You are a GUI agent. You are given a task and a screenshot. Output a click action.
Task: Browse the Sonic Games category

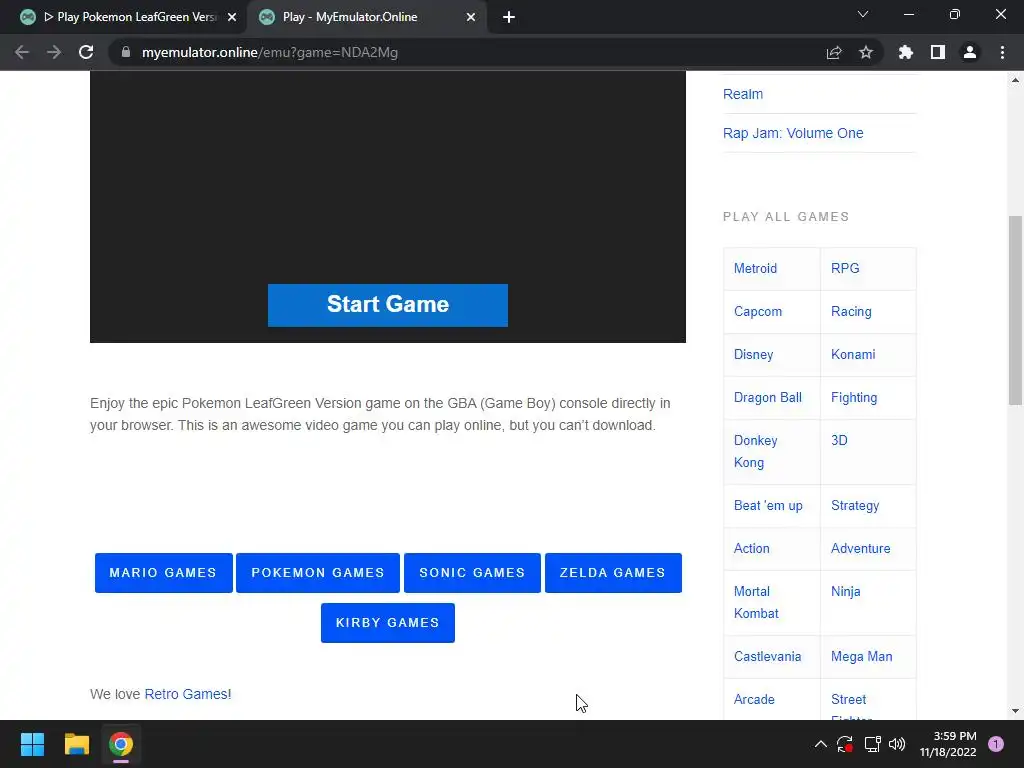pos(472,573)
